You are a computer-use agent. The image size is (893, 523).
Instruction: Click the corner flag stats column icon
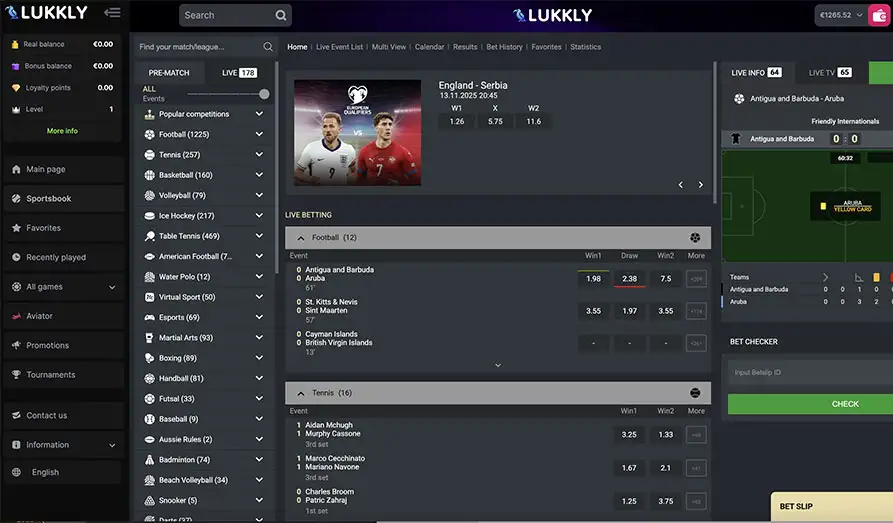[859, 277]
